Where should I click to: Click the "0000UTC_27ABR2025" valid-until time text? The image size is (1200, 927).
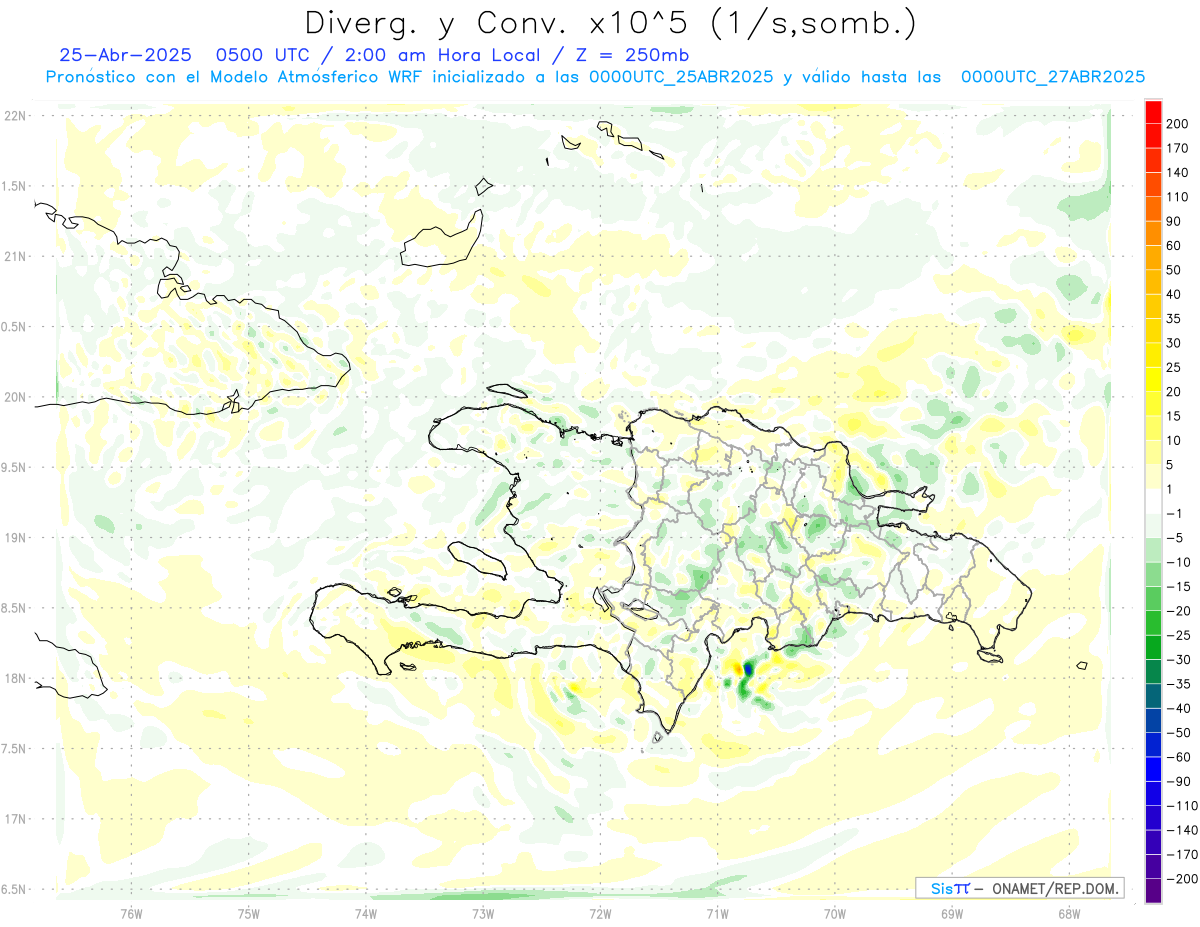click(1052, 77)
